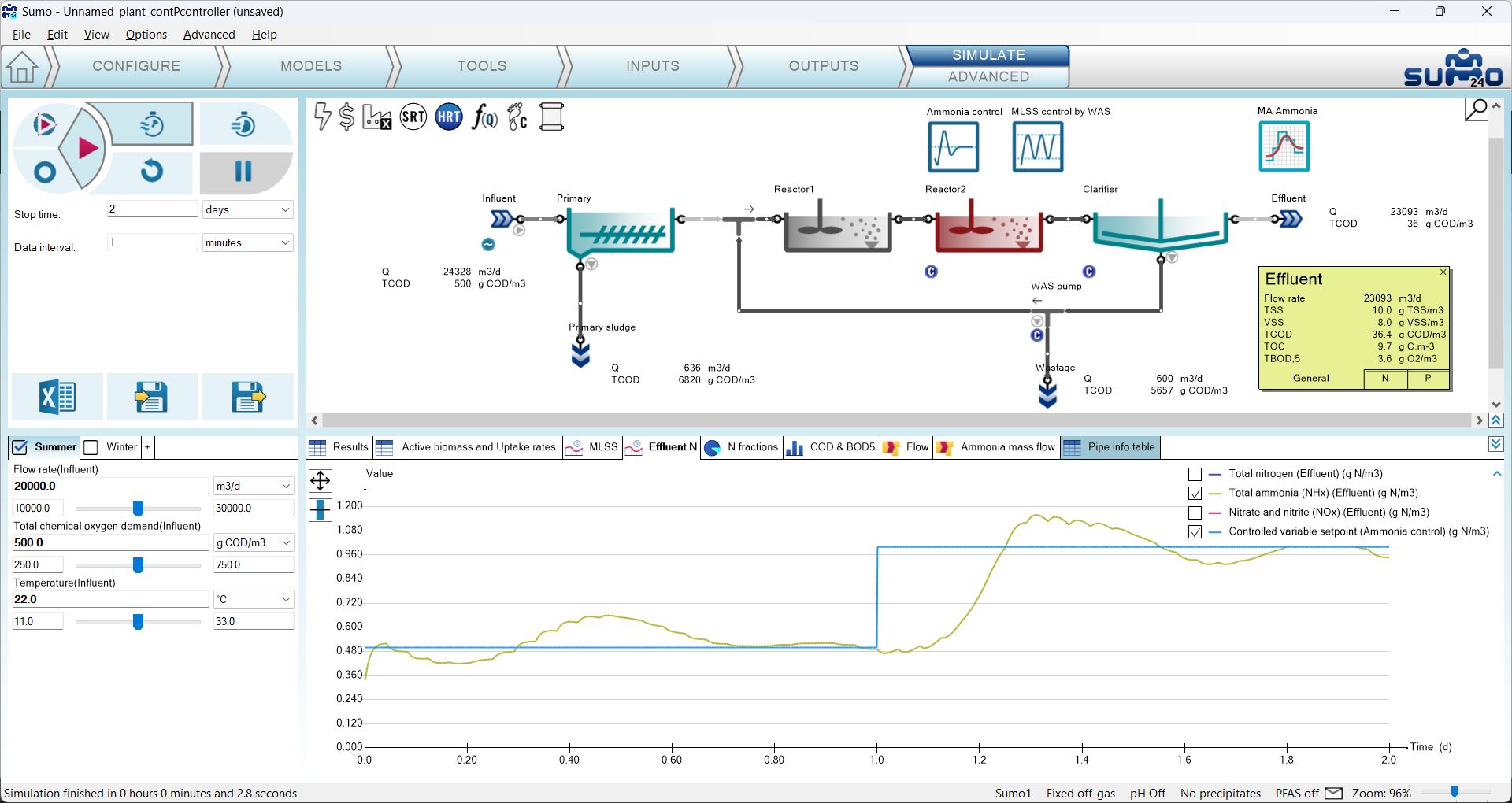
Task: Click the ADVANCED simulate button
Action: point(988,77)
